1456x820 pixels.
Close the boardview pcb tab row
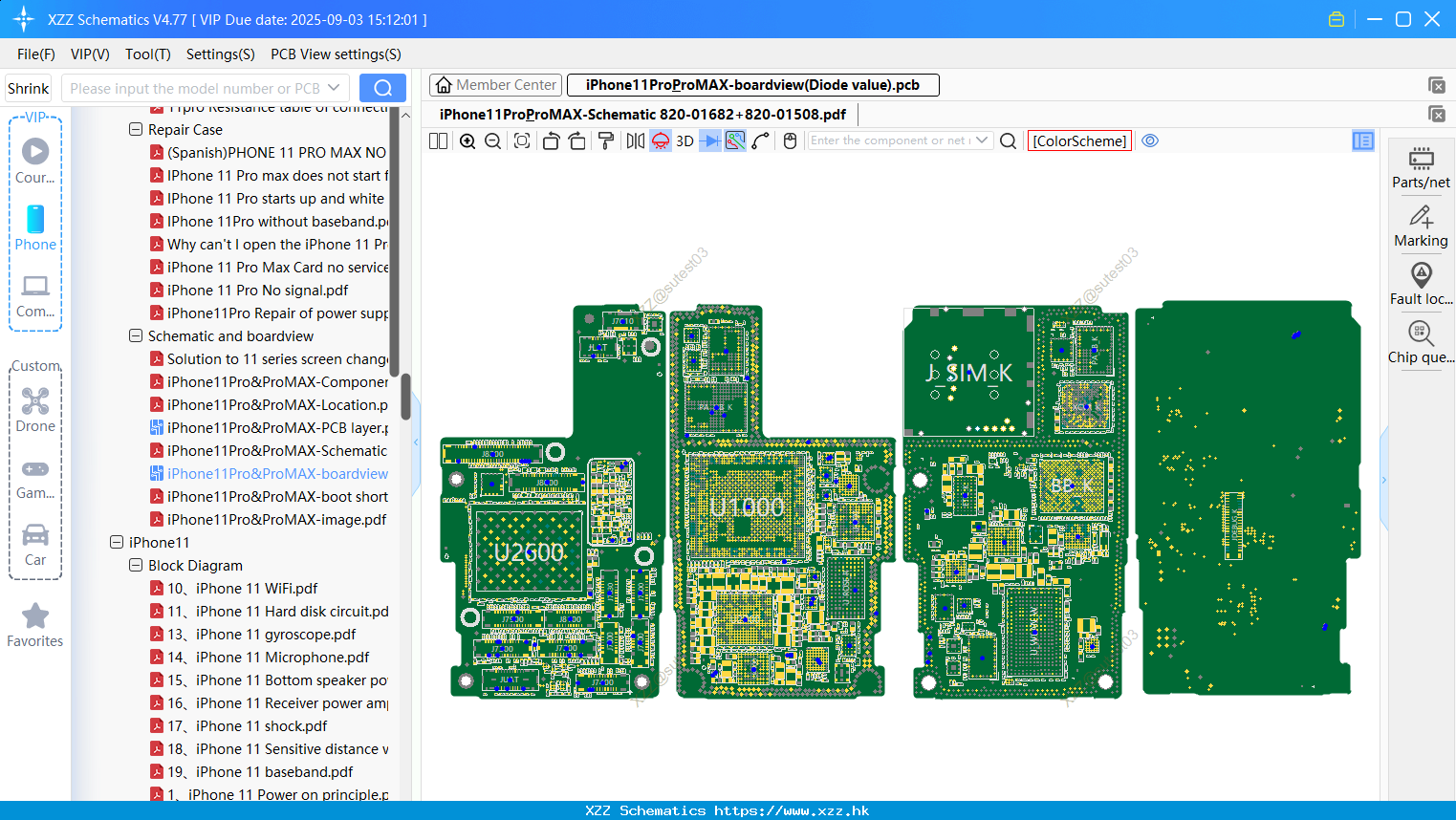tap(1436, 85)
